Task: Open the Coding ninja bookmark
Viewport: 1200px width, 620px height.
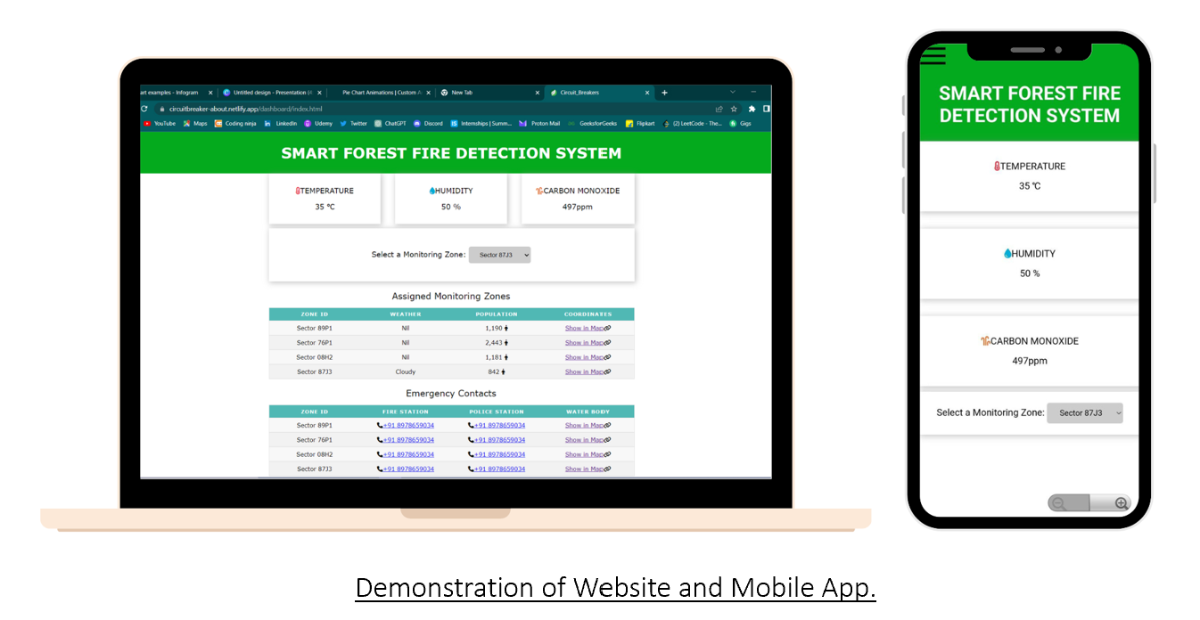Action: point(235,123)
